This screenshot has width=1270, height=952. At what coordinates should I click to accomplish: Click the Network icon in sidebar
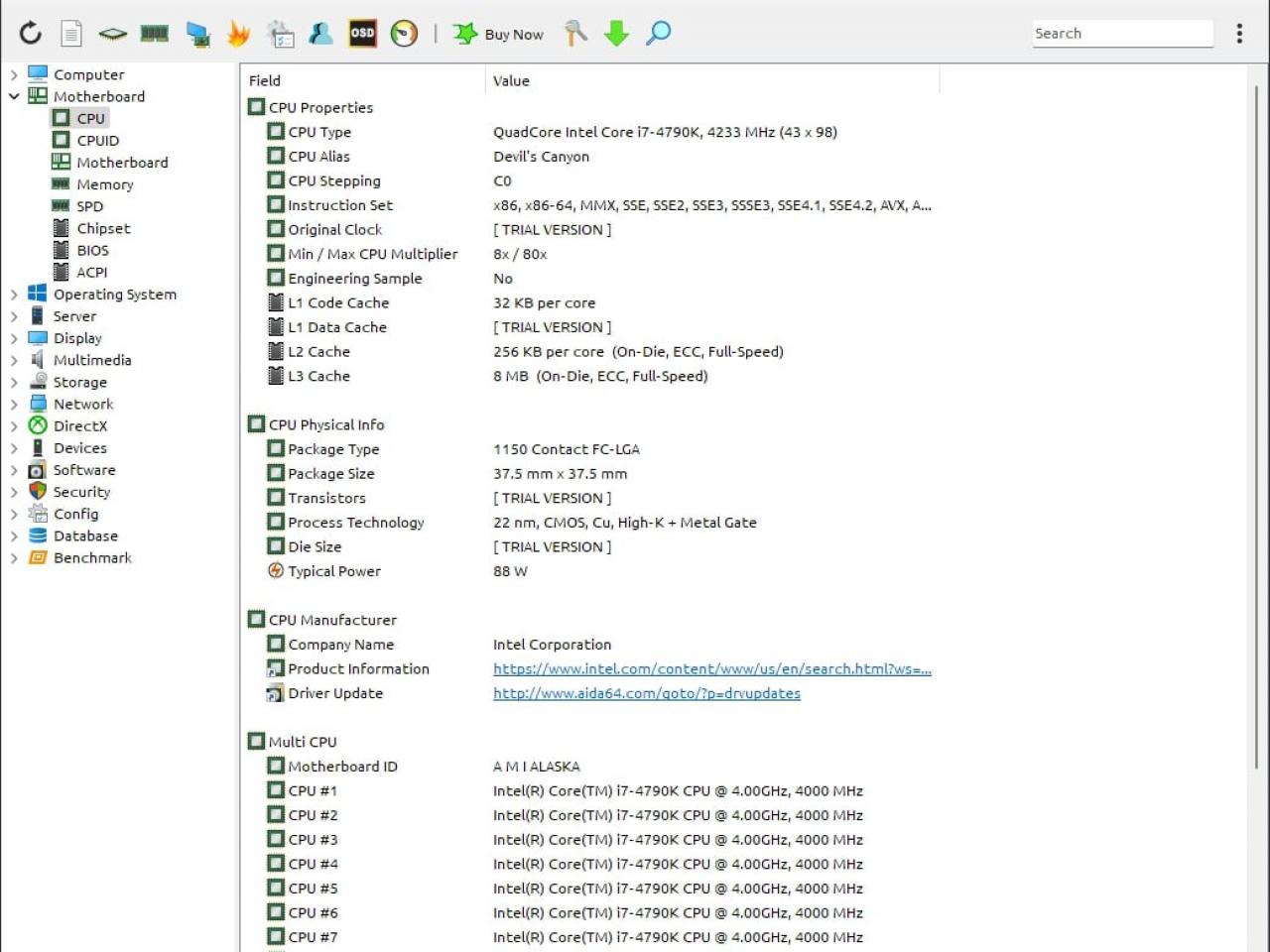pos(38,404)
